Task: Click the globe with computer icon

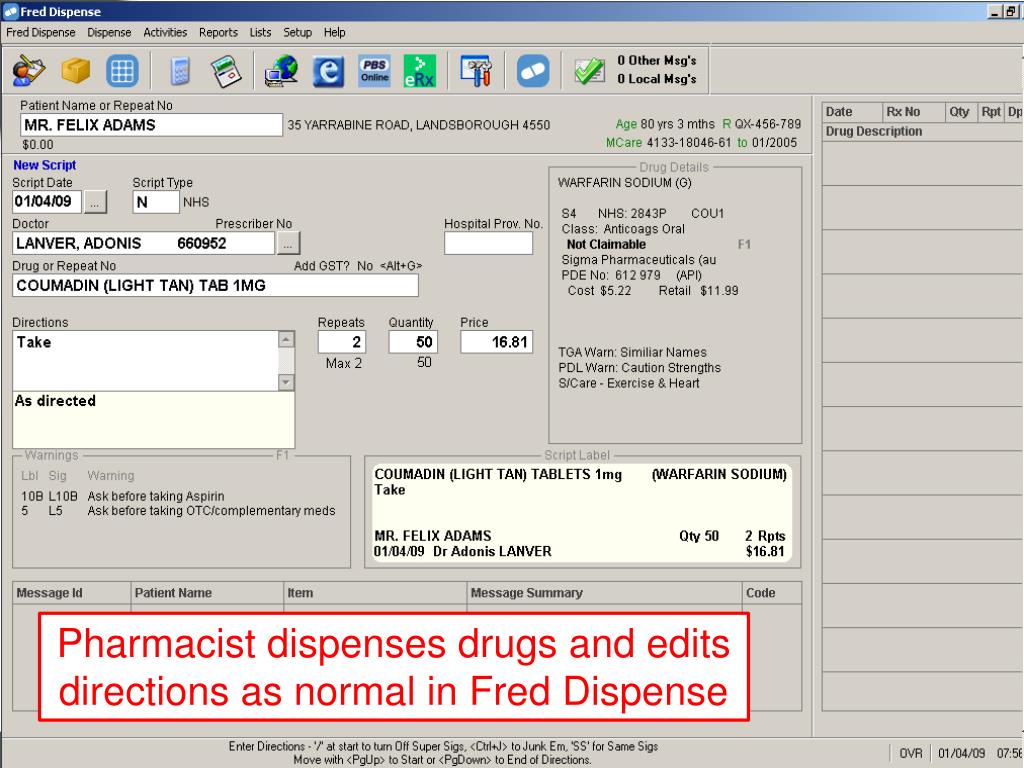Action: 281,71
